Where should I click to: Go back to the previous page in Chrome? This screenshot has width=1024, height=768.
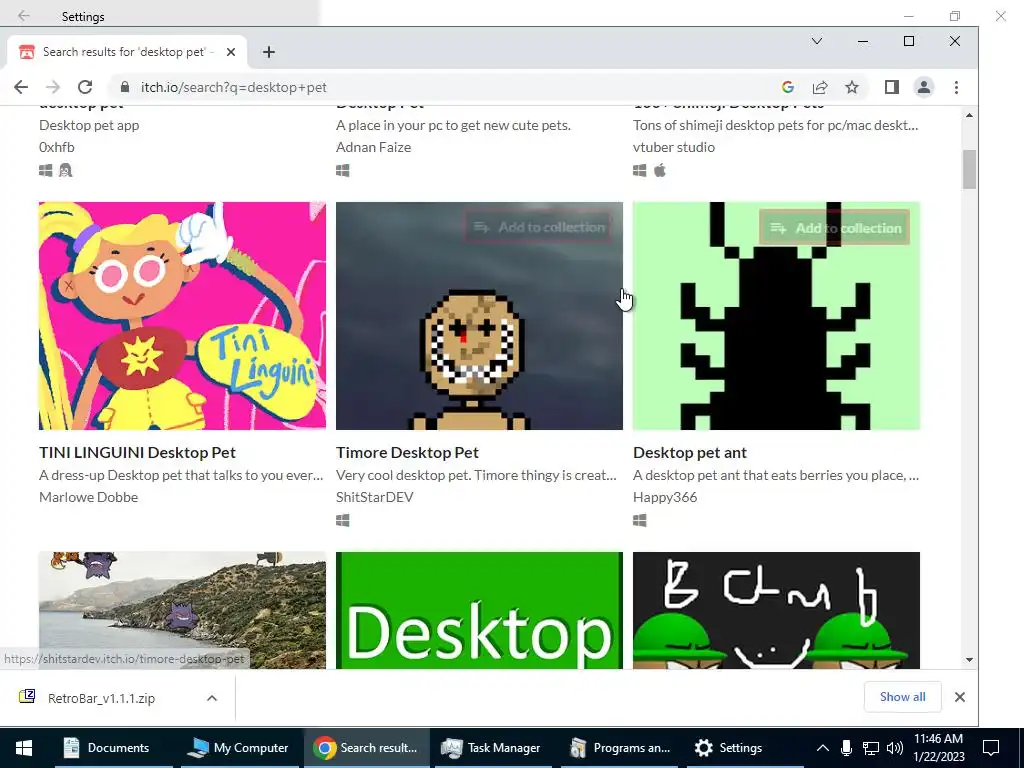[21, 87]
